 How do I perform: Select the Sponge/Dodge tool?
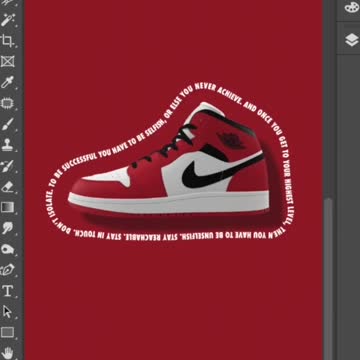[7, 249]
